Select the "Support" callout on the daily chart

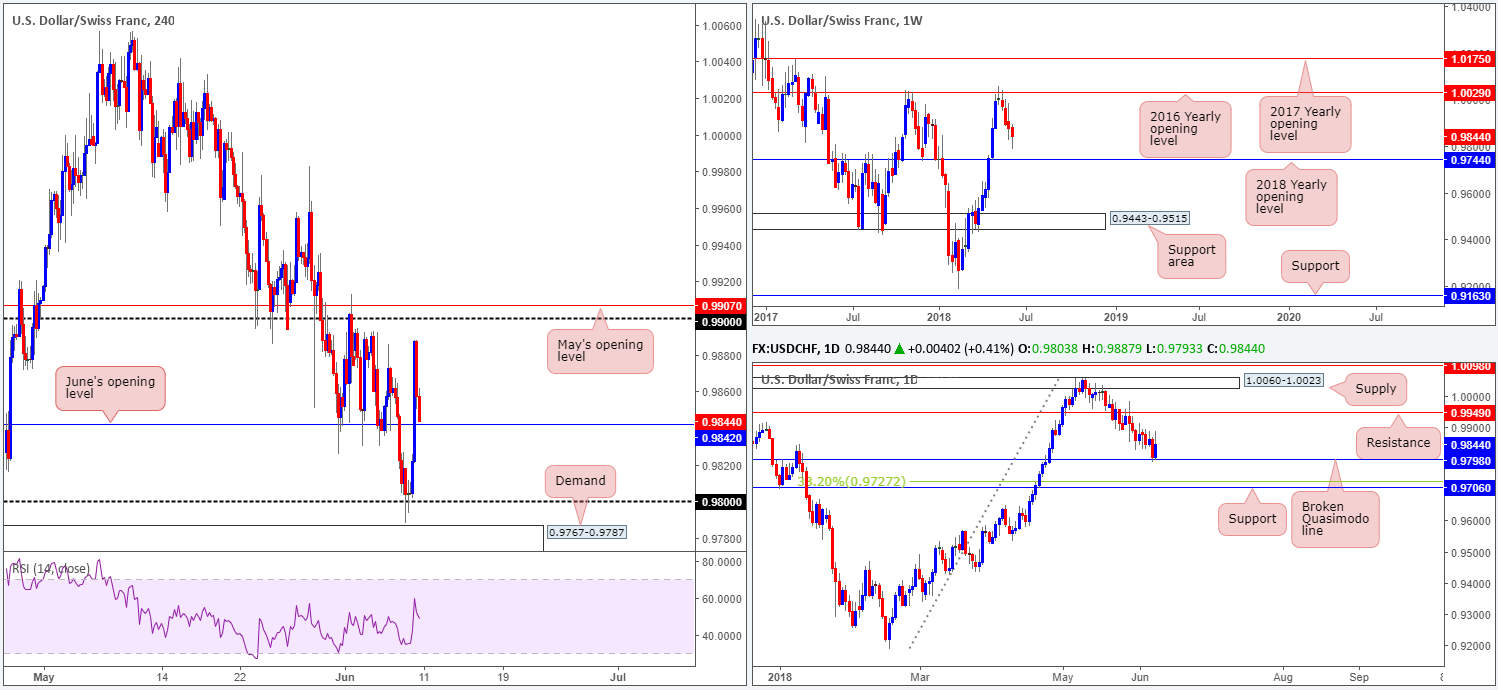(1252, 518)
